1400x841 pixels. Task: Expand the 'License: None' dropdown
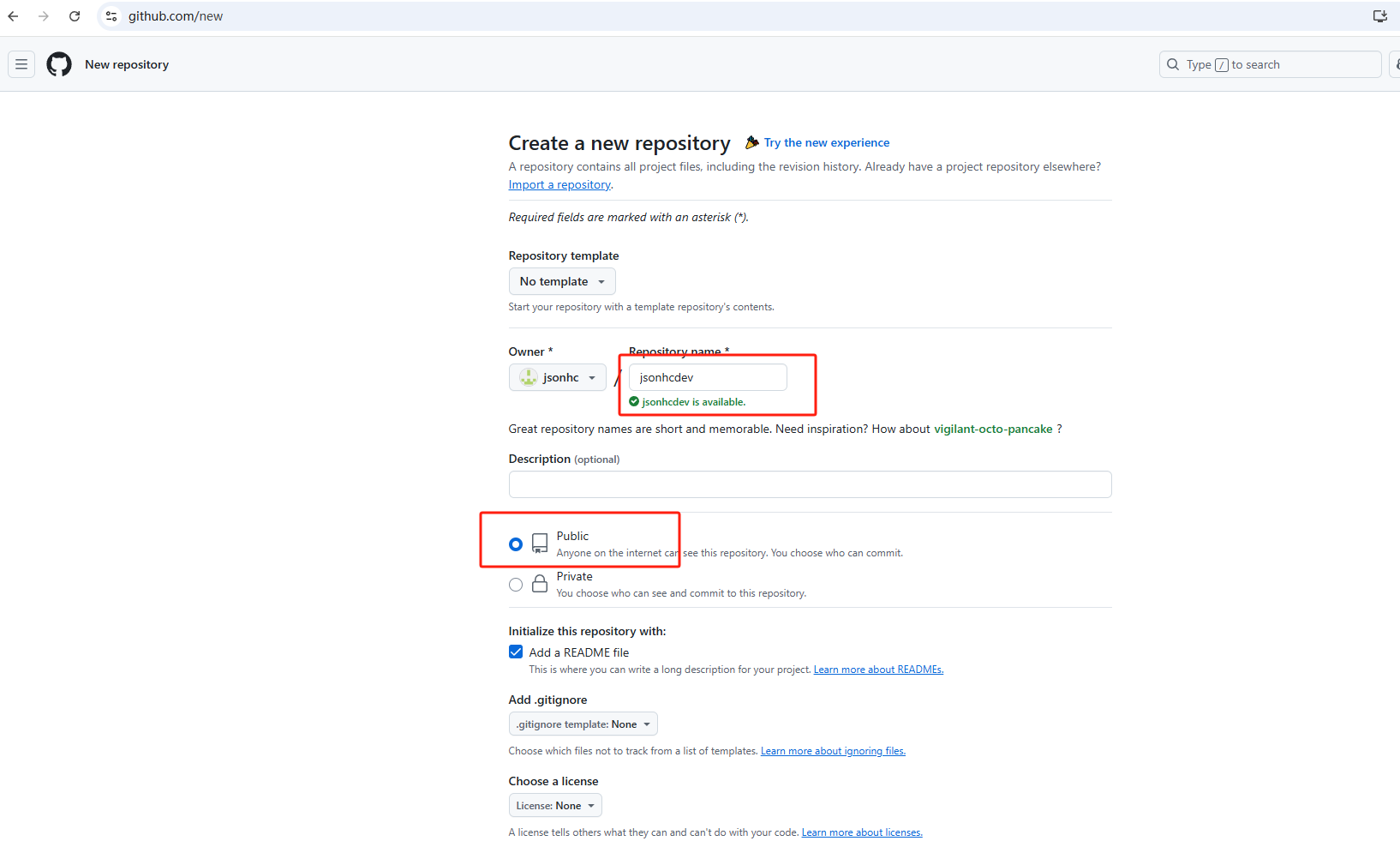555,806
